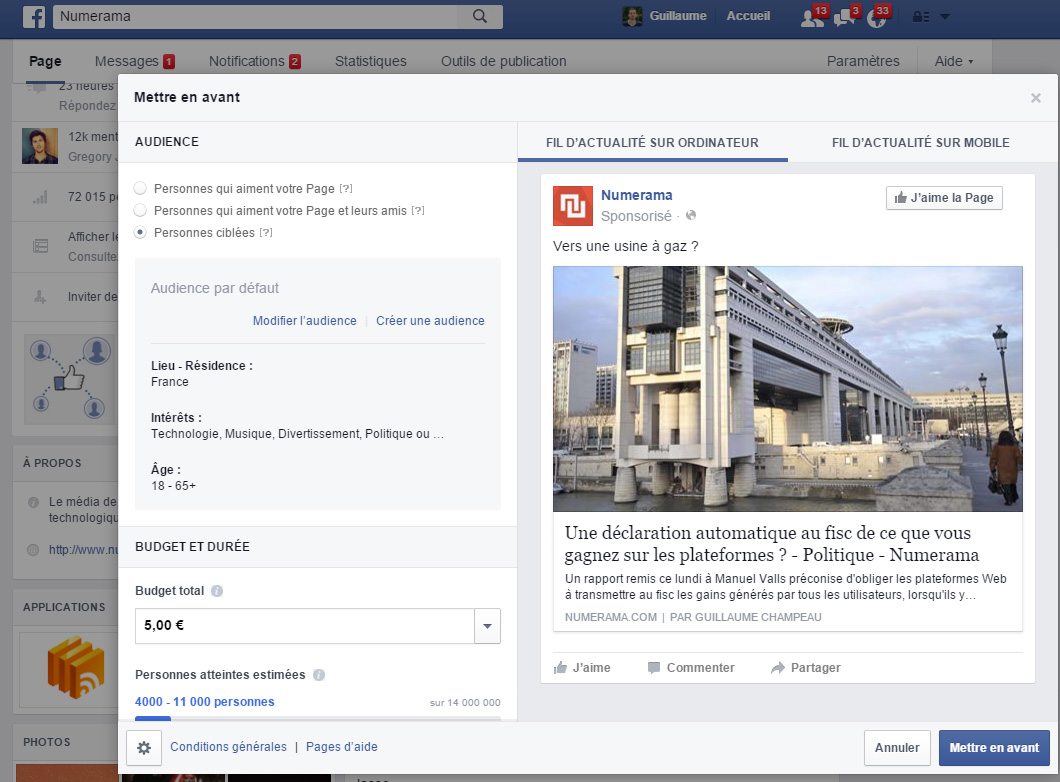Click help [?] next to Personnes ciblées
1060x782 pixels.
pyautogui.click(x=266, y=233)
